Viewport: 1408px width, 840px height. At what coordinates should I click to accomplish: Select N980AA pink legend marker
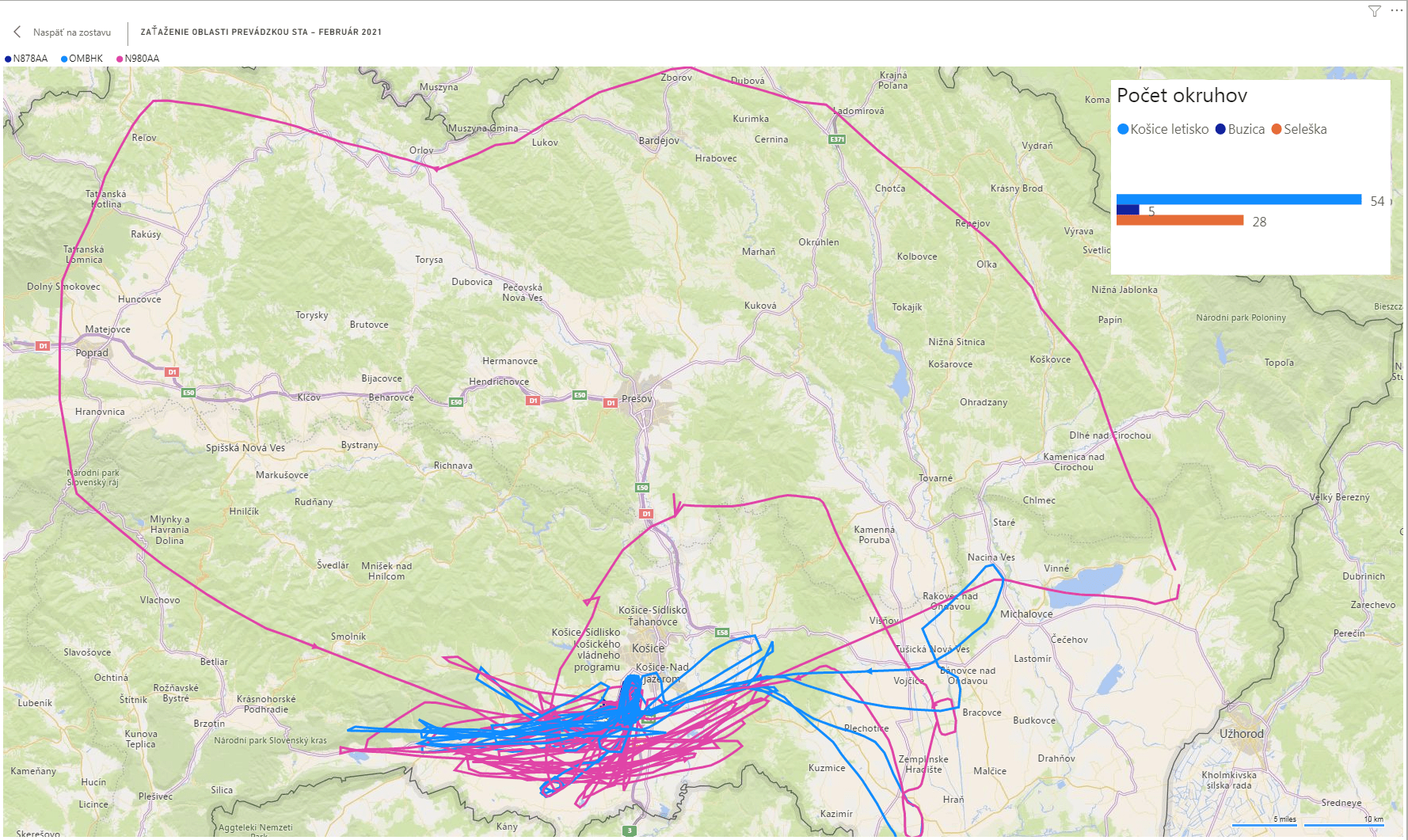pyautogui.click(x=120, y=59)
